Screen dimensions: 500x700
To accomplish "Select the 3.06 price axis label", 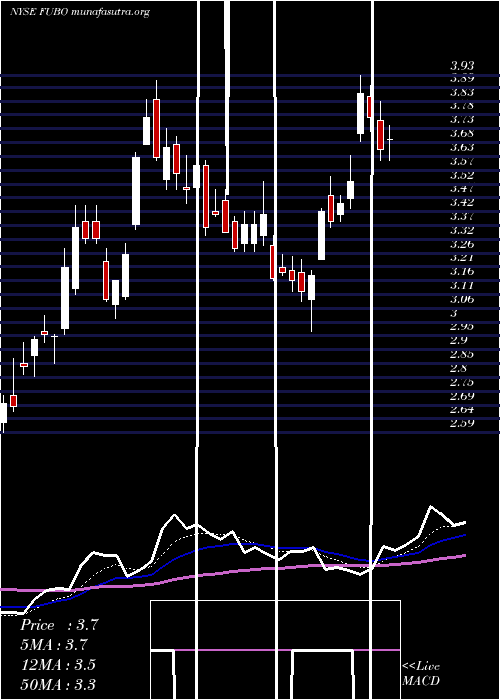I will click(x=462, y=300).
